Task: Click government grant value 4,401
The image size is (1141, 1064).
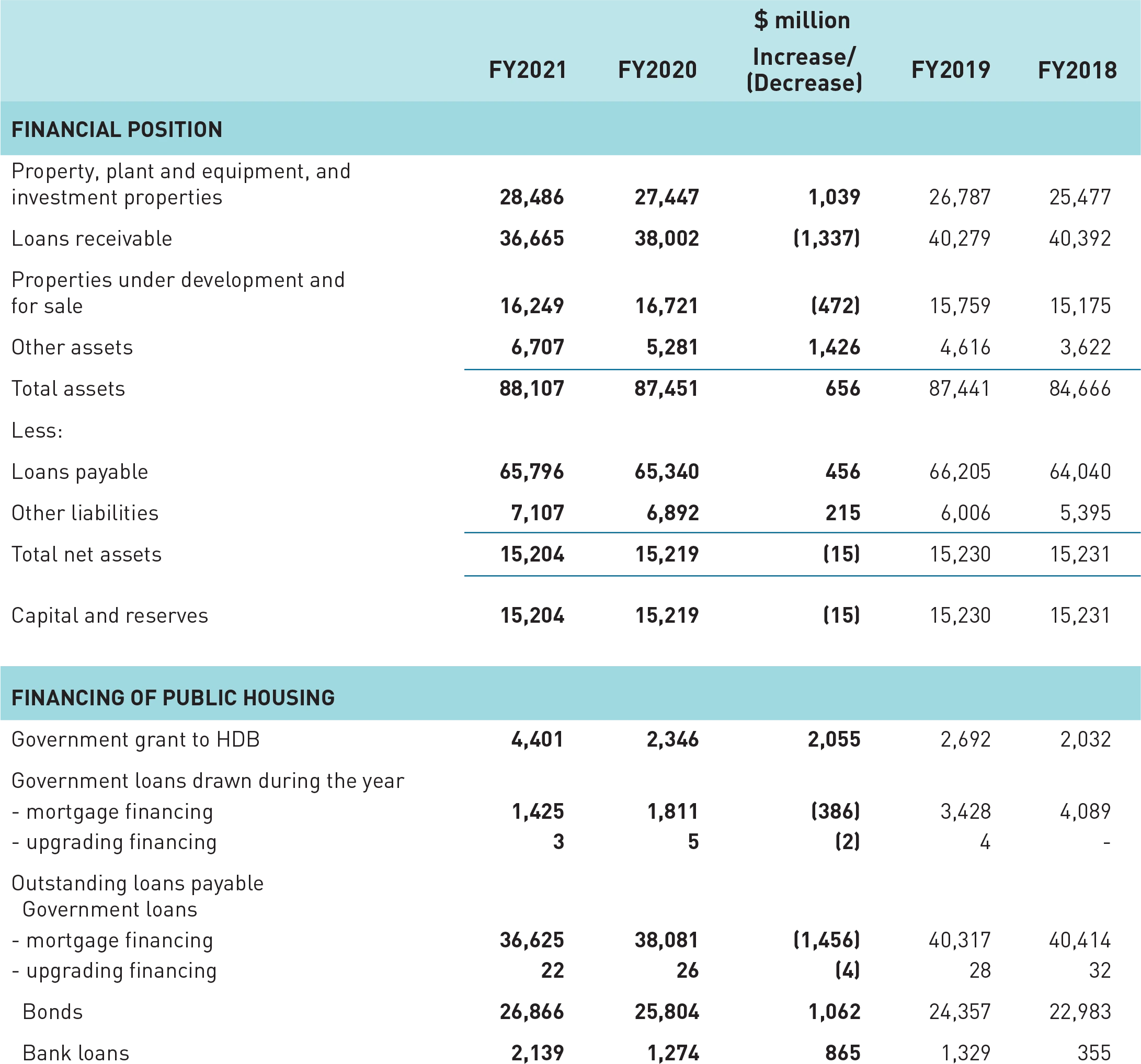Action: (538, 739)
